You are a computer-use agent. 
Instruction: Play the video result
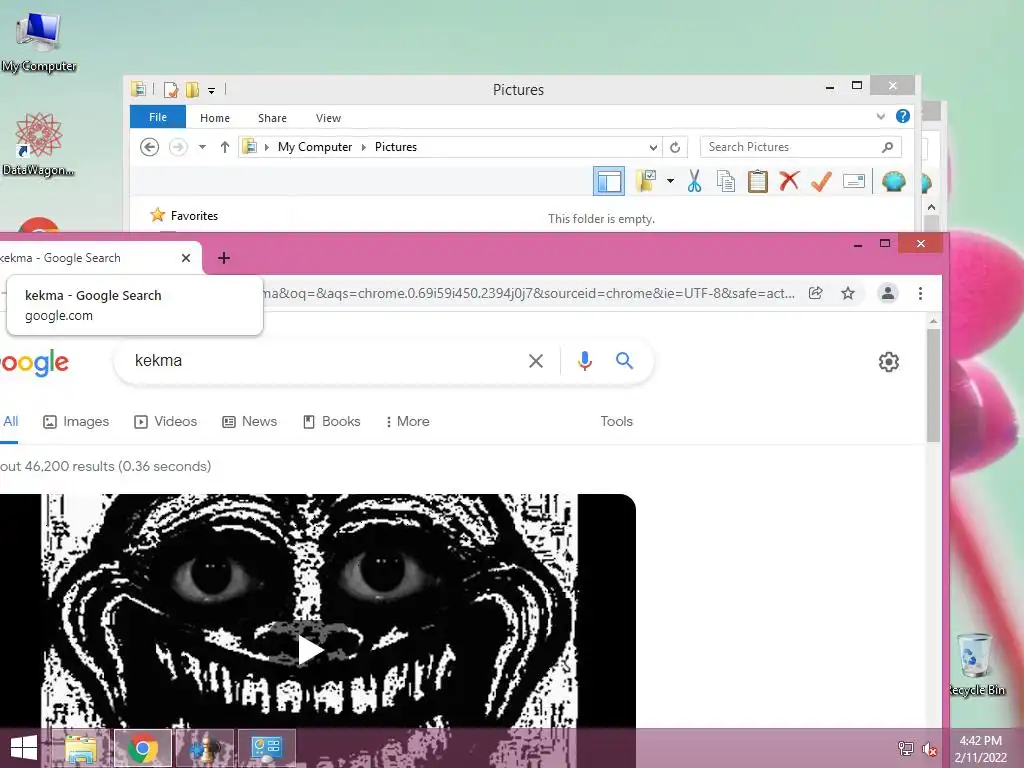click(310, 650)
